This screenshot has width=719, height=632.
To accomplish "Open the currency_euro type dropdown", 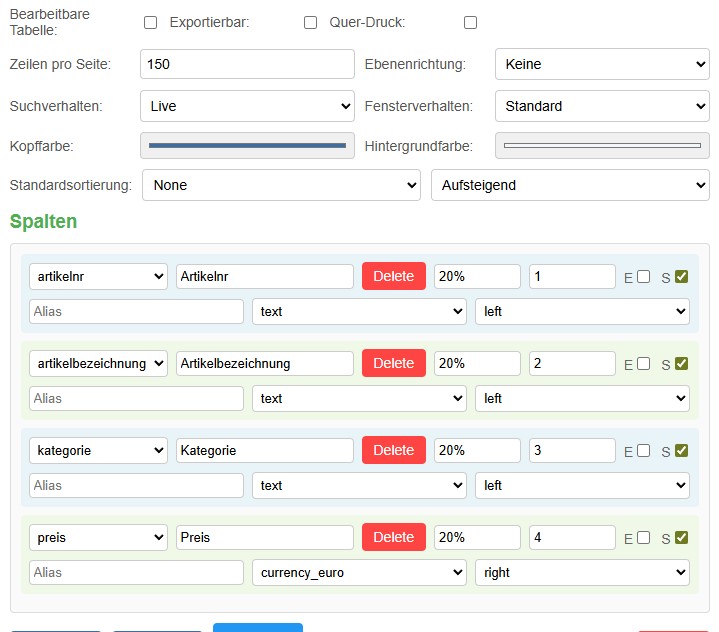I will (359, 573).
